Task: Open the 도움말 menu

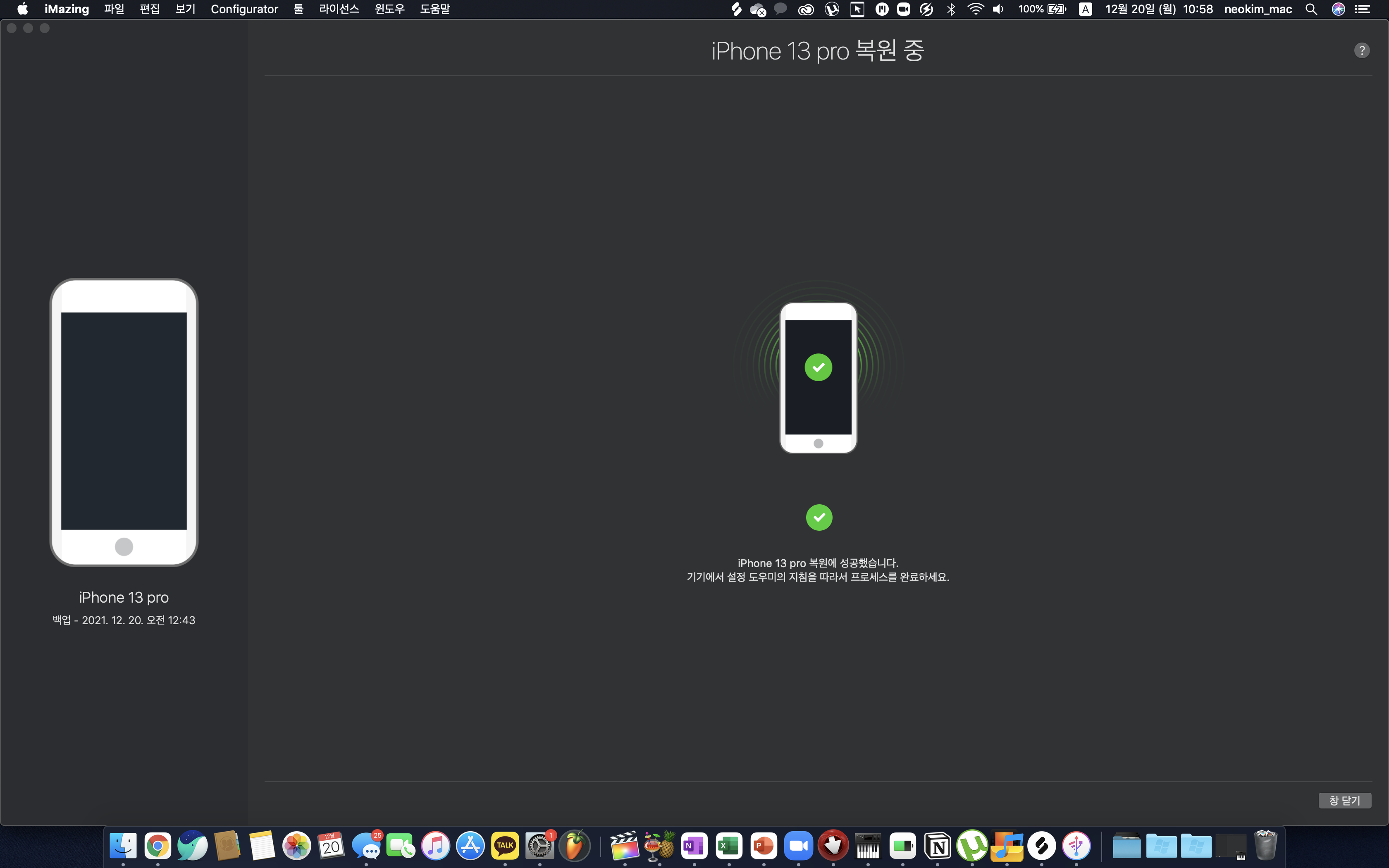Action: (434, 9)
